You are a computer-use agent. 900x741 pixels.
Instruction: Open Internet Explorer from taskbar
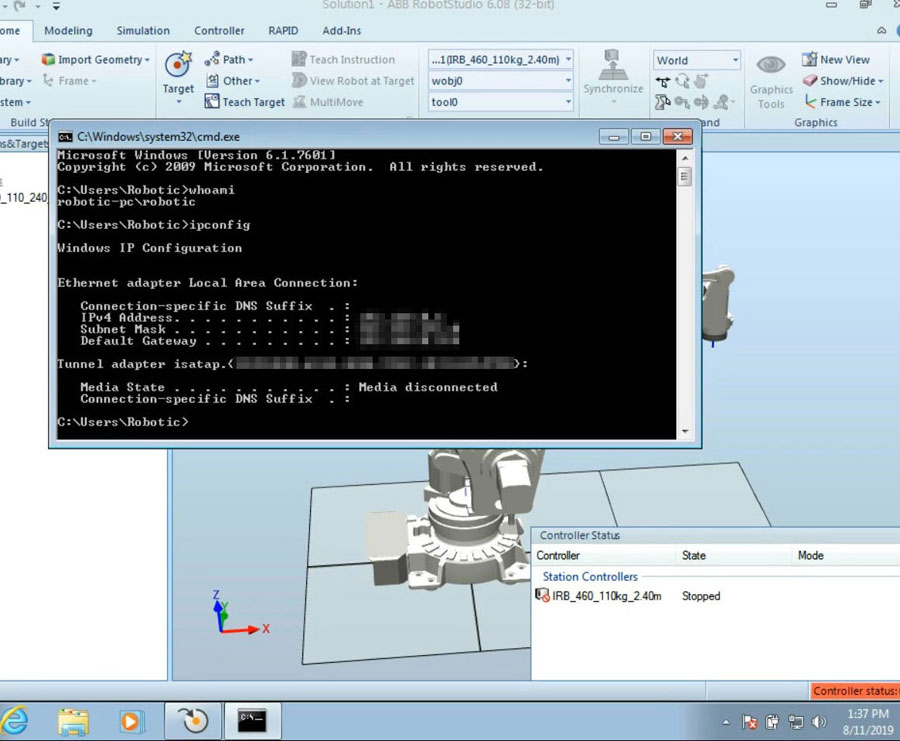click(x=16, y=720)
